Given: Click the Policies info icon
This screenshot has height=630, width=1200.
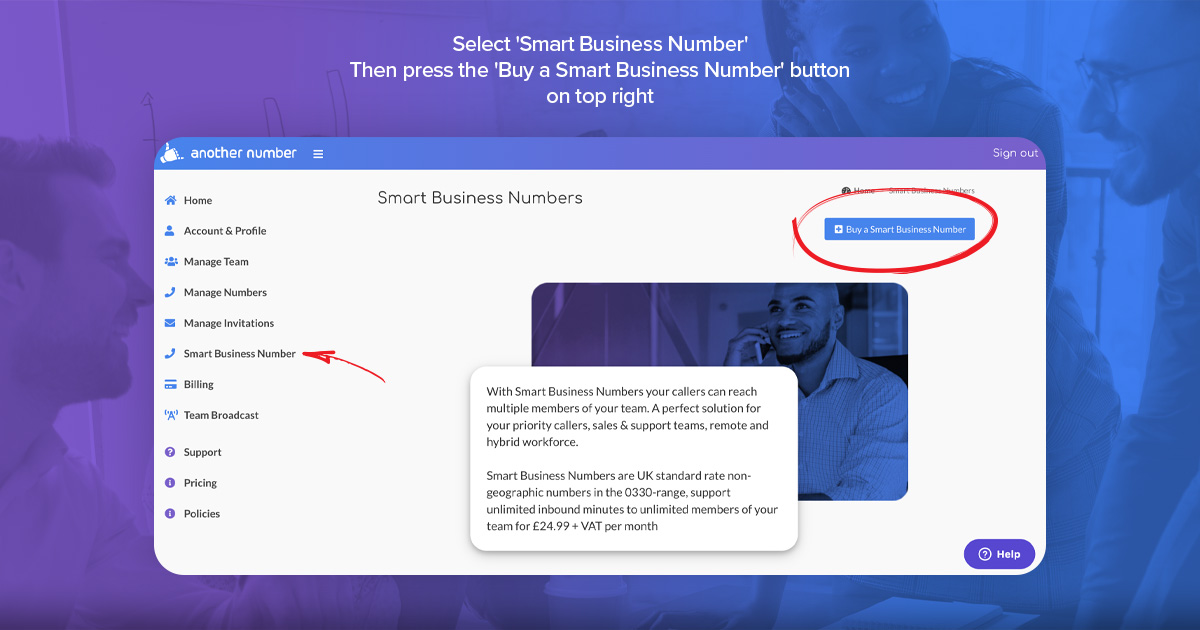Looking at the screenshot, I should click(170, 513).
